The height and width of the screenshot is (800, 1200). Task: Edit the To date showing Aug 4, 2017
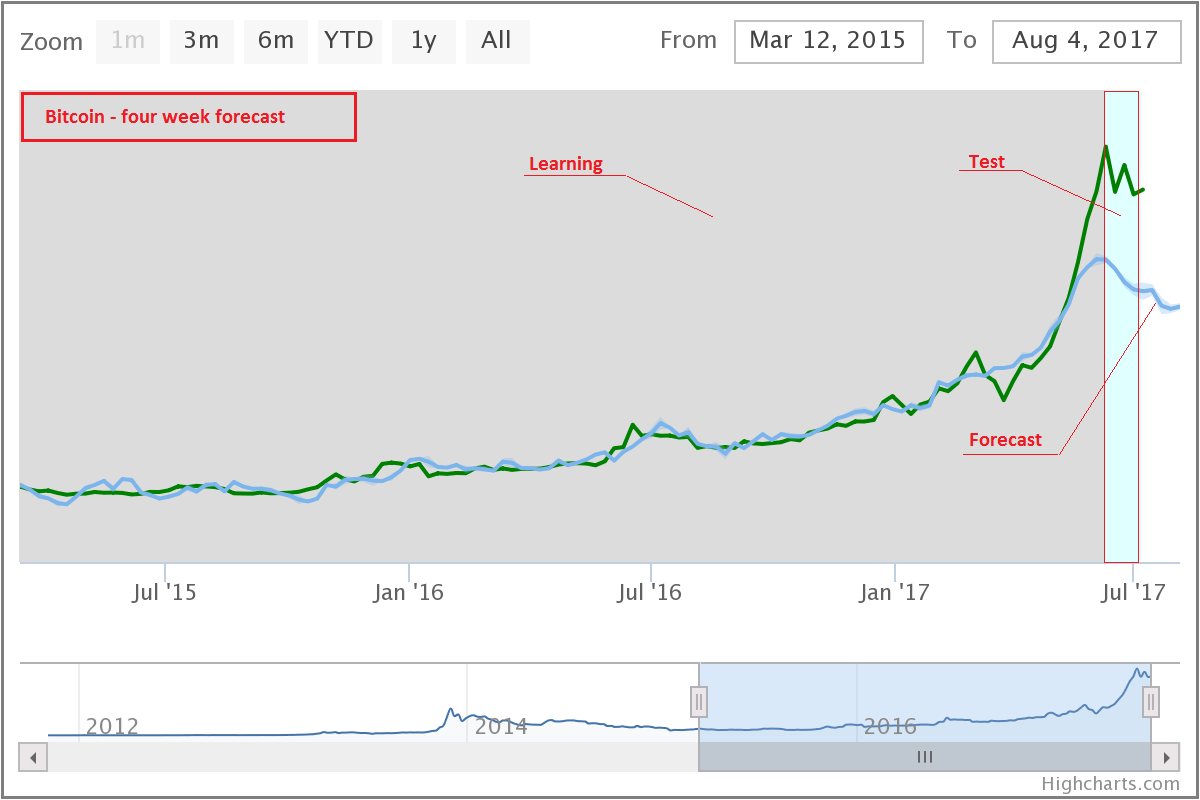coord(1086,41)
